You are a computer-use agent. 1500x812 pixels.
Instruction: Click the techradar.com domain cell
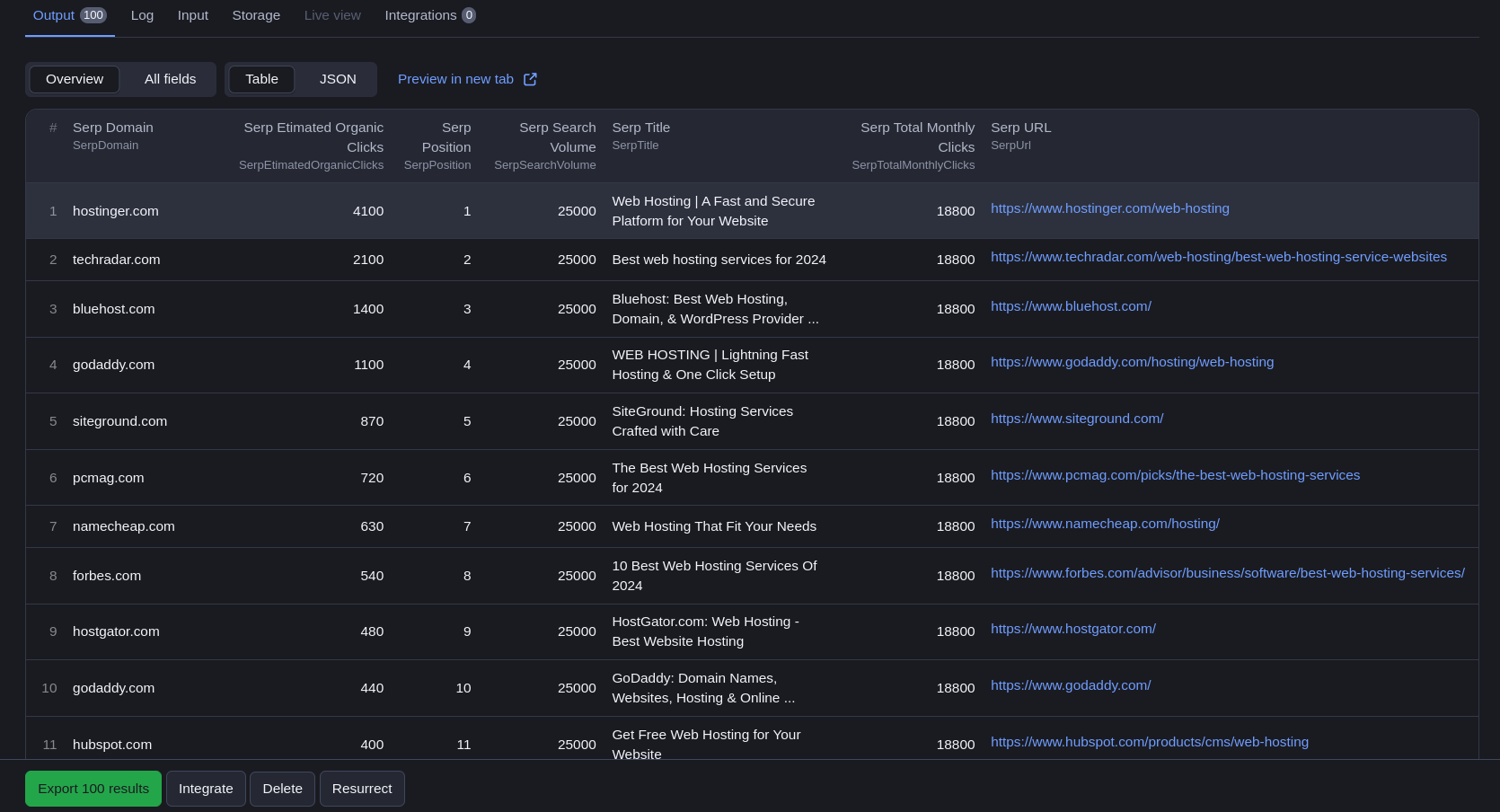tap(116, 260)
